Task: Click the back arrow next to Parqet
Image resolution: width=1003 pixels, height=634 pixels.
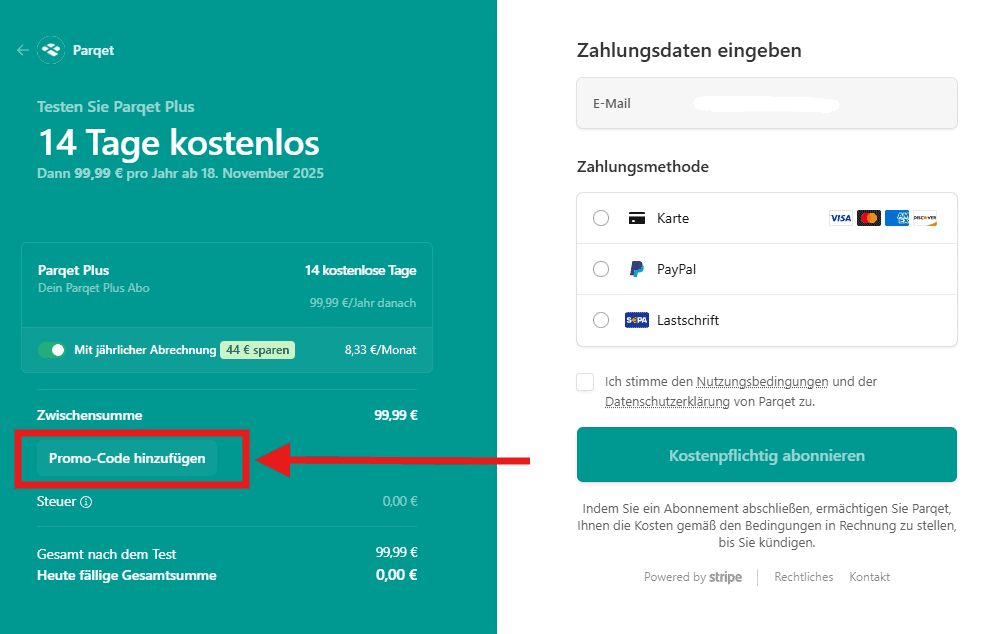Action: [x=23, y=50]
